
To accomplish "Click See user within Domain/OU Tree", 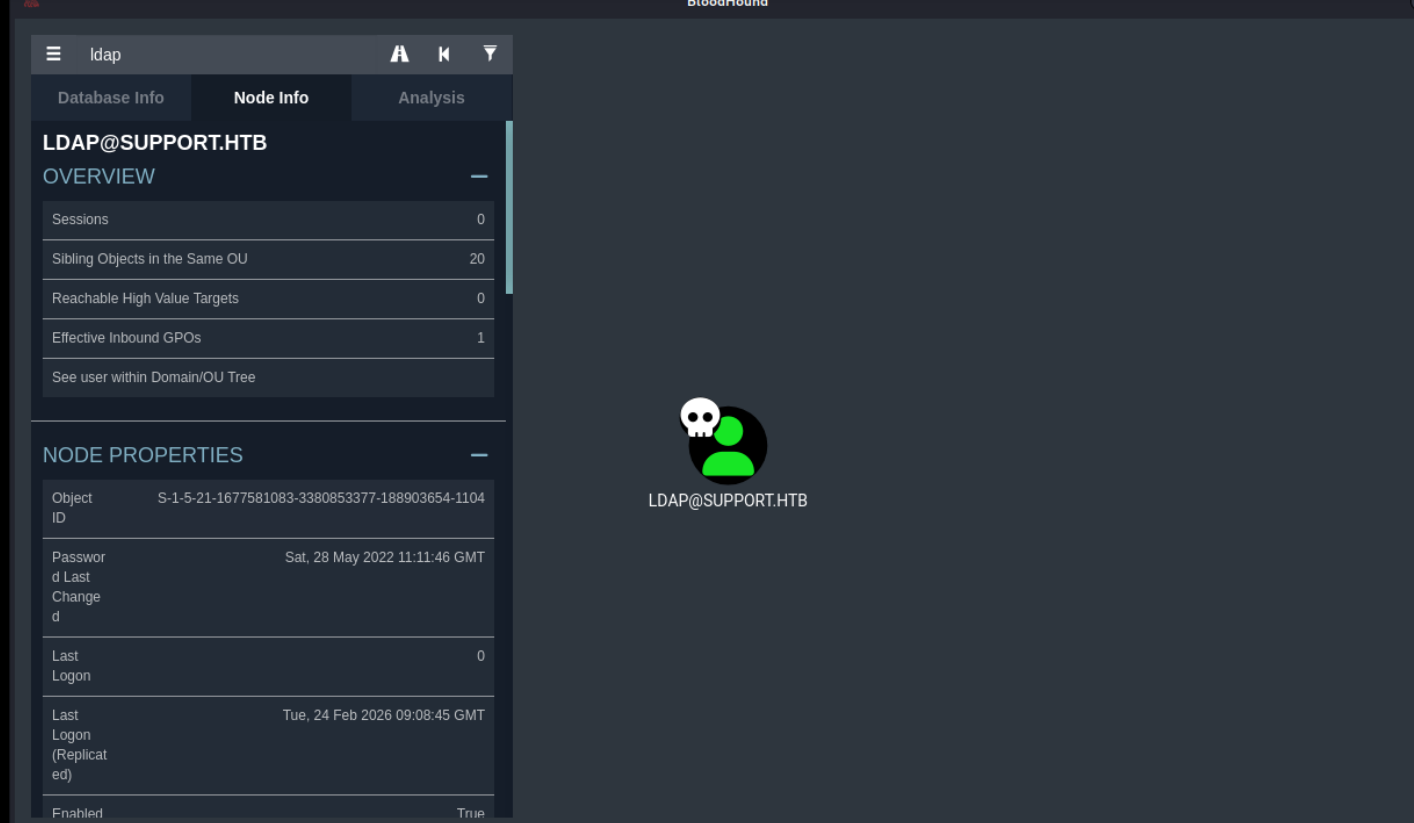I will tap(268, 378).
